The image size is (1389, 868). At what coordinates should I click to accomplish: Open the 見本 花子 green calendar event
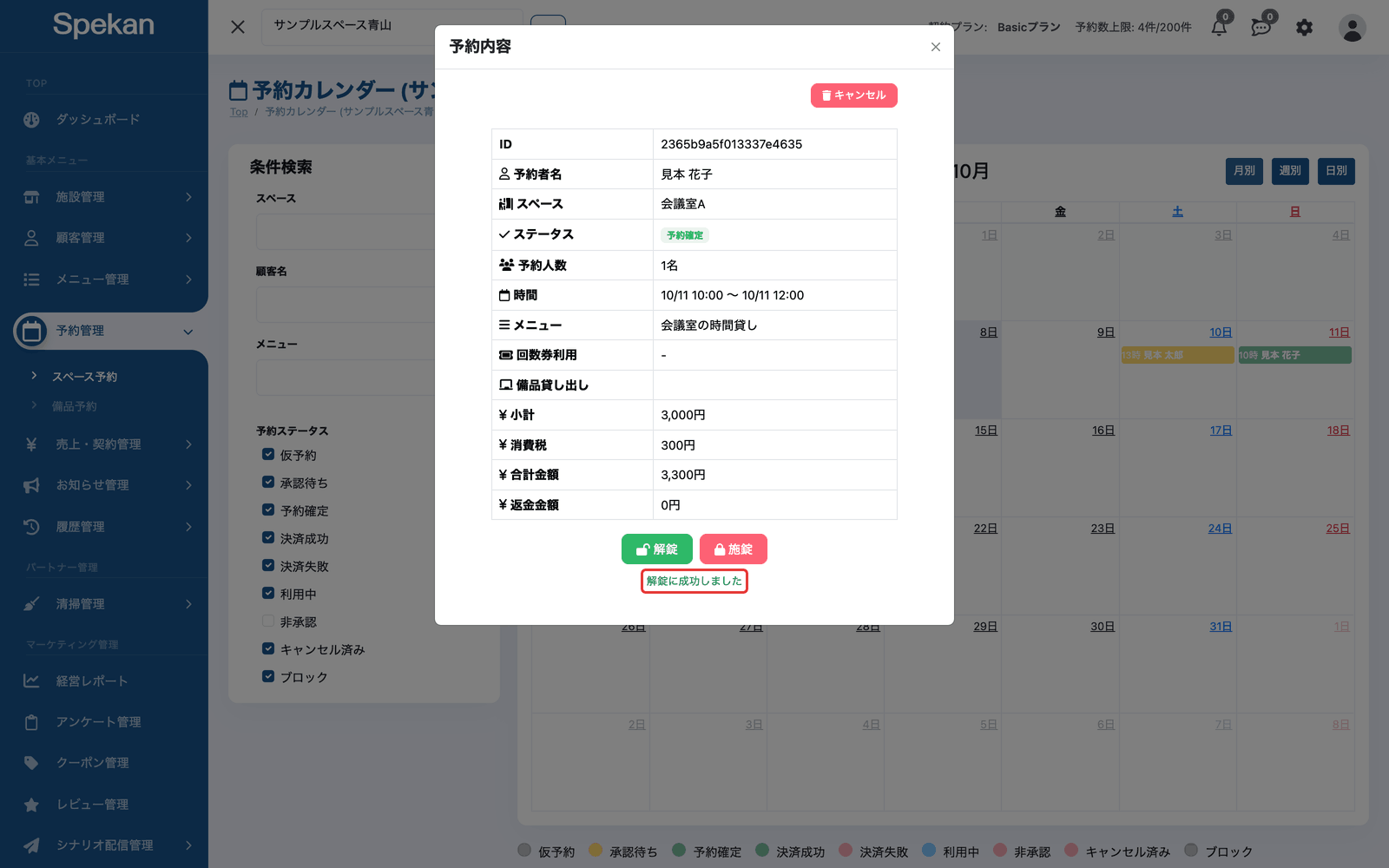click(1294, 355)
